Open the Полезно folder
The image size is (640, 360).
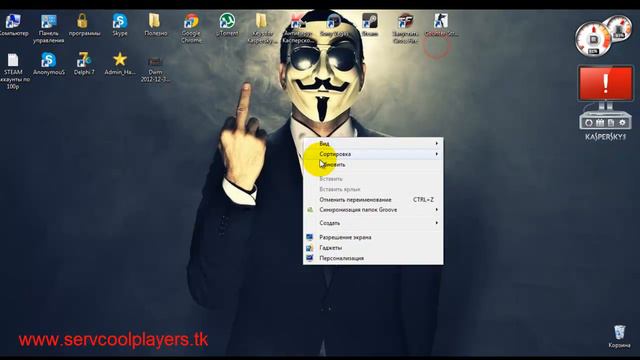(x=155, y=24)
